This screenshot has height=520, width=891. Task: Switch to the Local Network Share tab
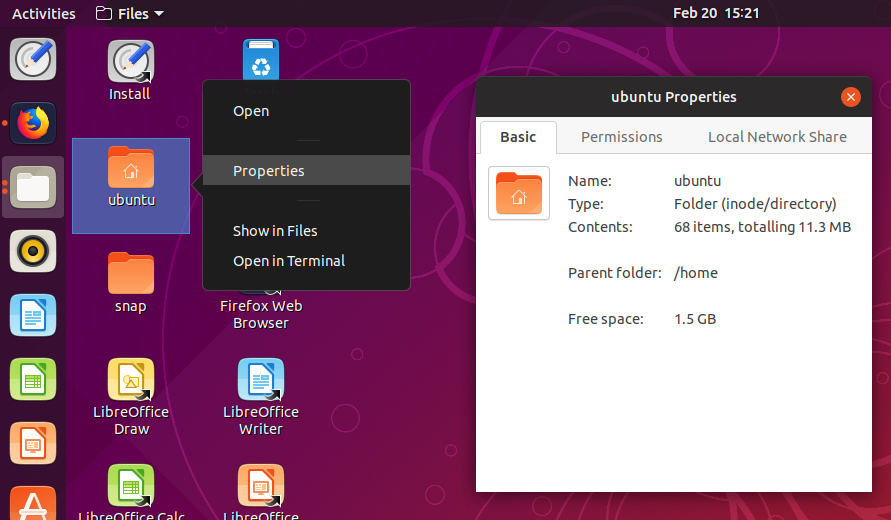[777, 137]
